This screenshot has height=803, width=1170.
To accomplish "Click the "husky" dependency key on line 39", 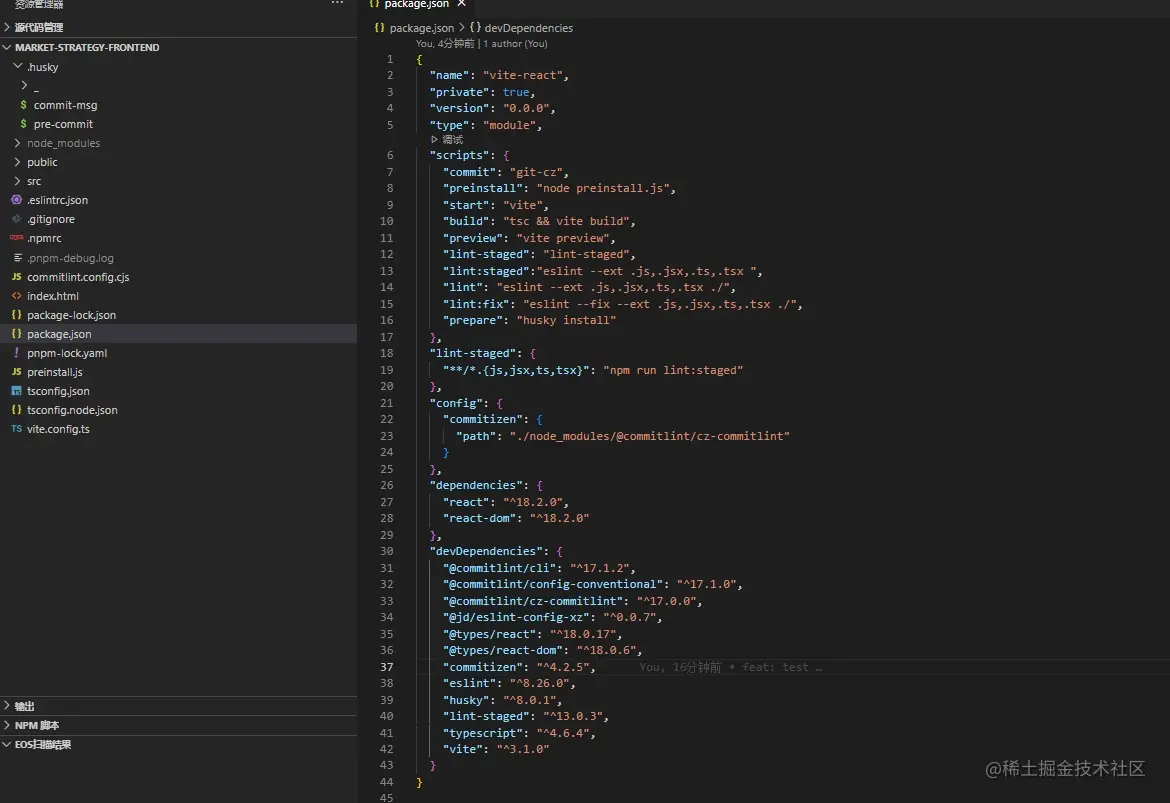I will [466, 700].
